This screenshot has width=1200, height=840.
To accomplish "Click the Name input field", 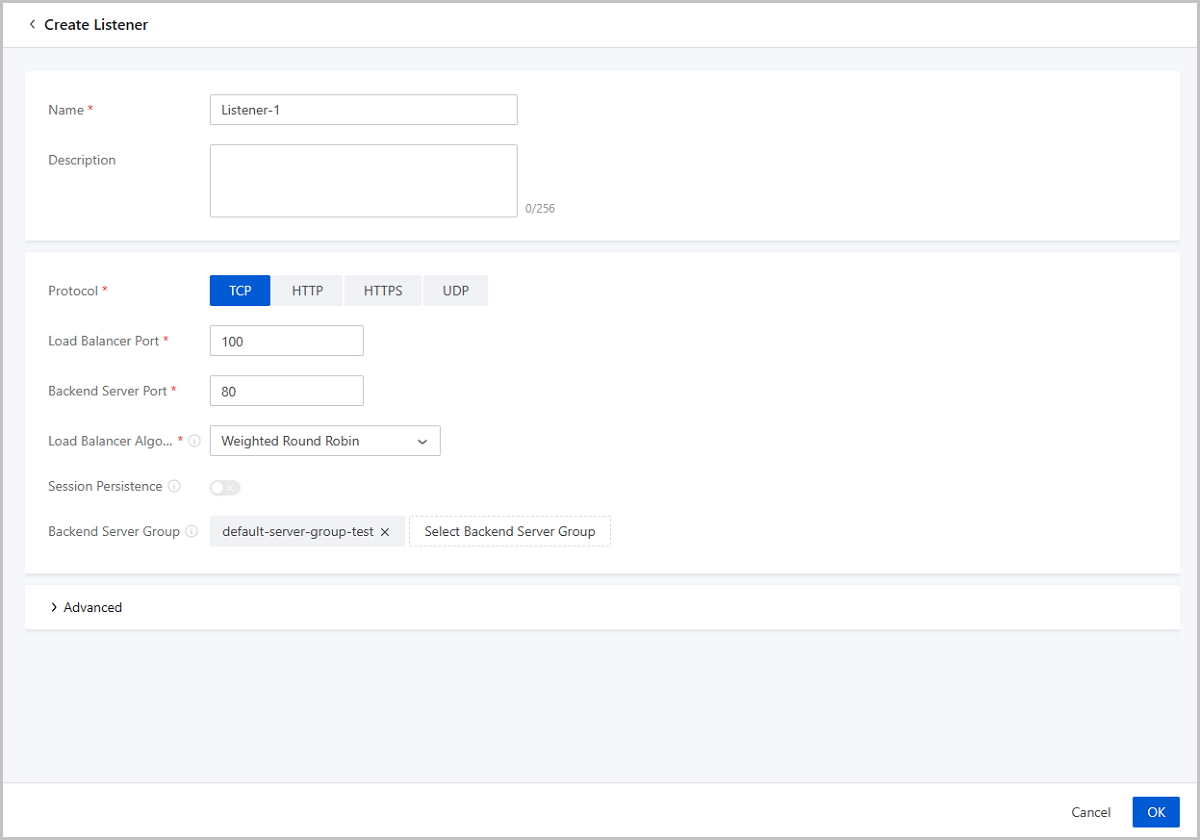I will click(363, 110).
